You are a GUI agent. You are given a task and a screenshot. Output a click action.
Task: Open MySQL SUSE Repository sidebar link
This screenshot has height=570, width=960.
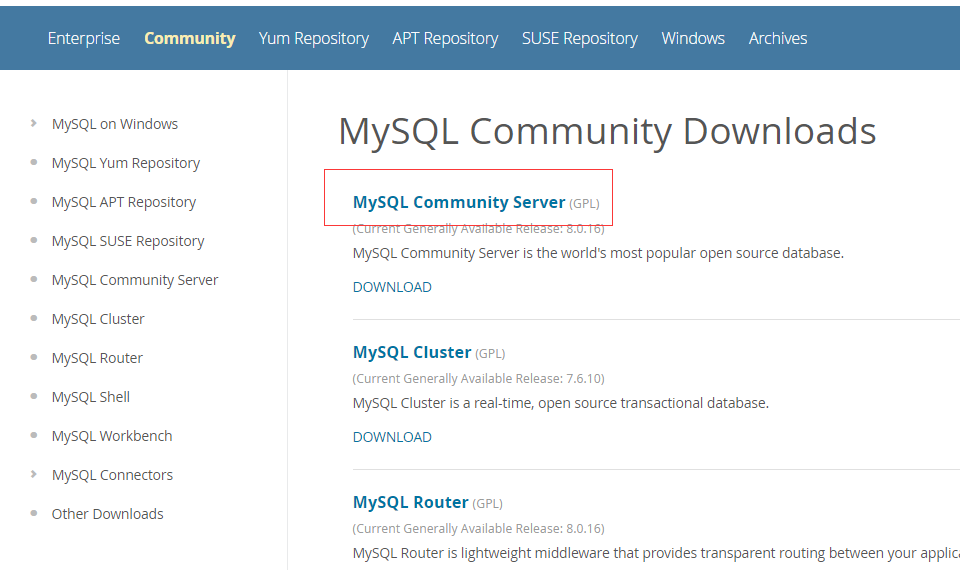point(128,241)
